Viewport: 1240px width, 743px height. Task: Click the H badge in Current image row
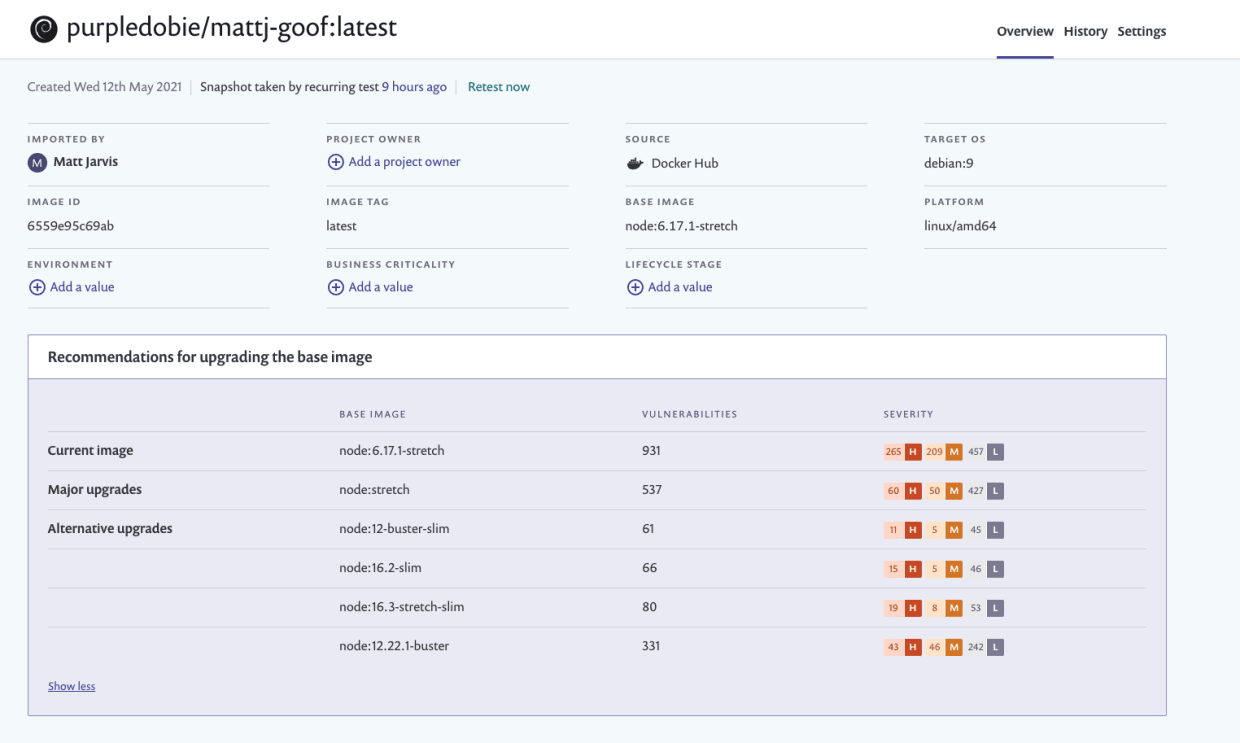913,452
